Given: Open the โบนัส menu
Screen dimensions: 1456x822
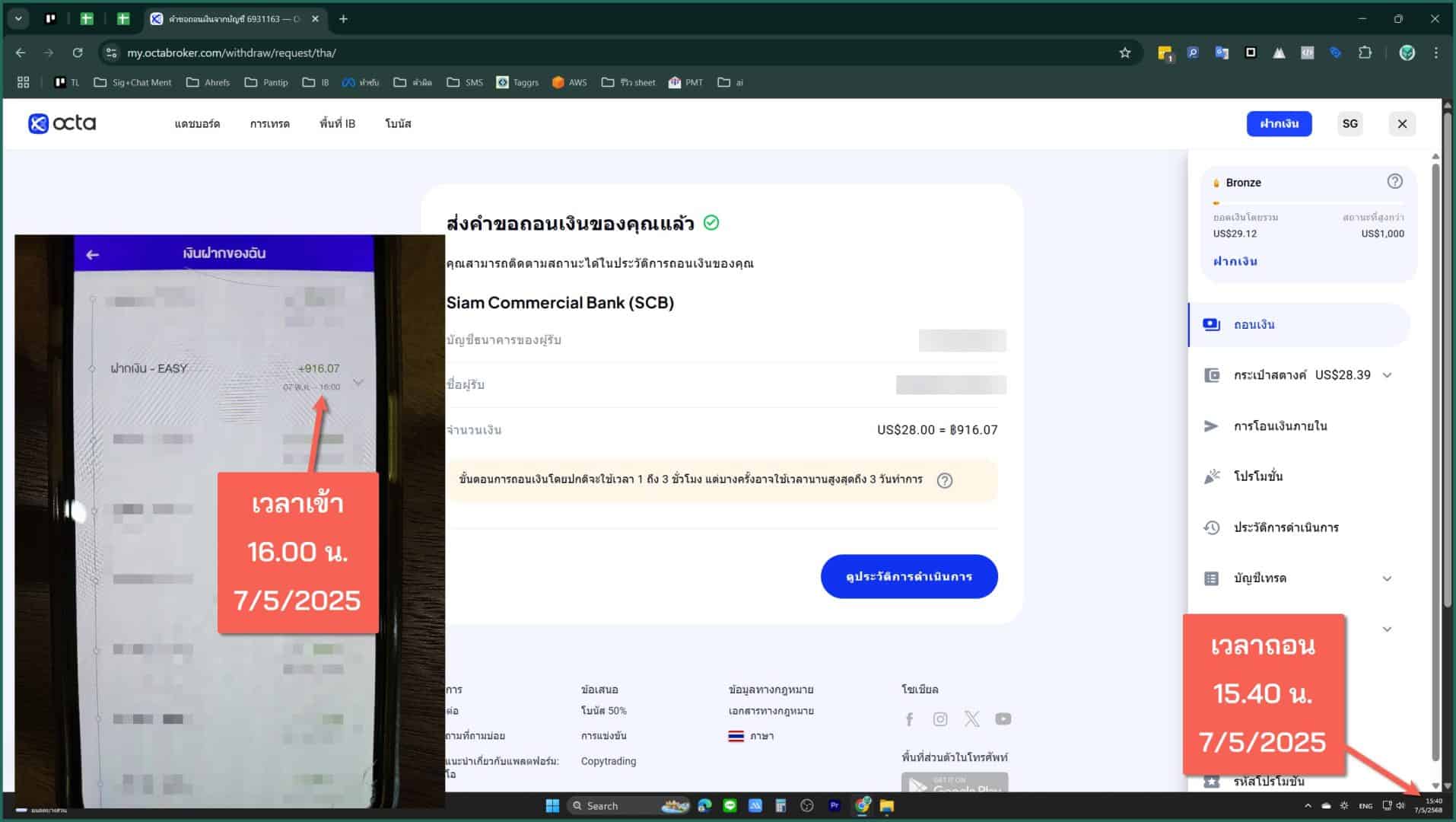Looking at the screenshot, I should point(398,123).
